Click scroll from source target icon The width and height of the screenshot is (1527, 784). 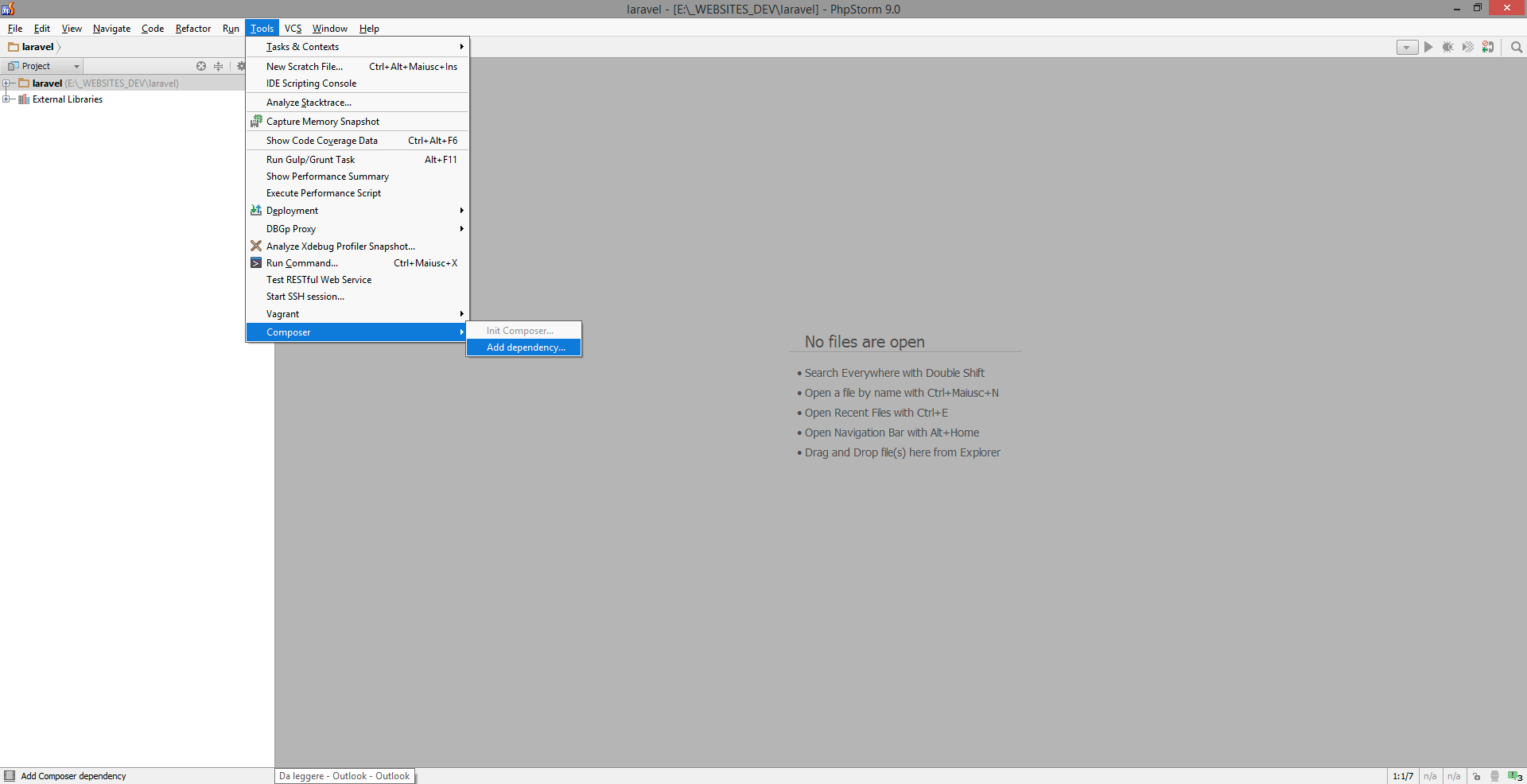click(201, 66)
